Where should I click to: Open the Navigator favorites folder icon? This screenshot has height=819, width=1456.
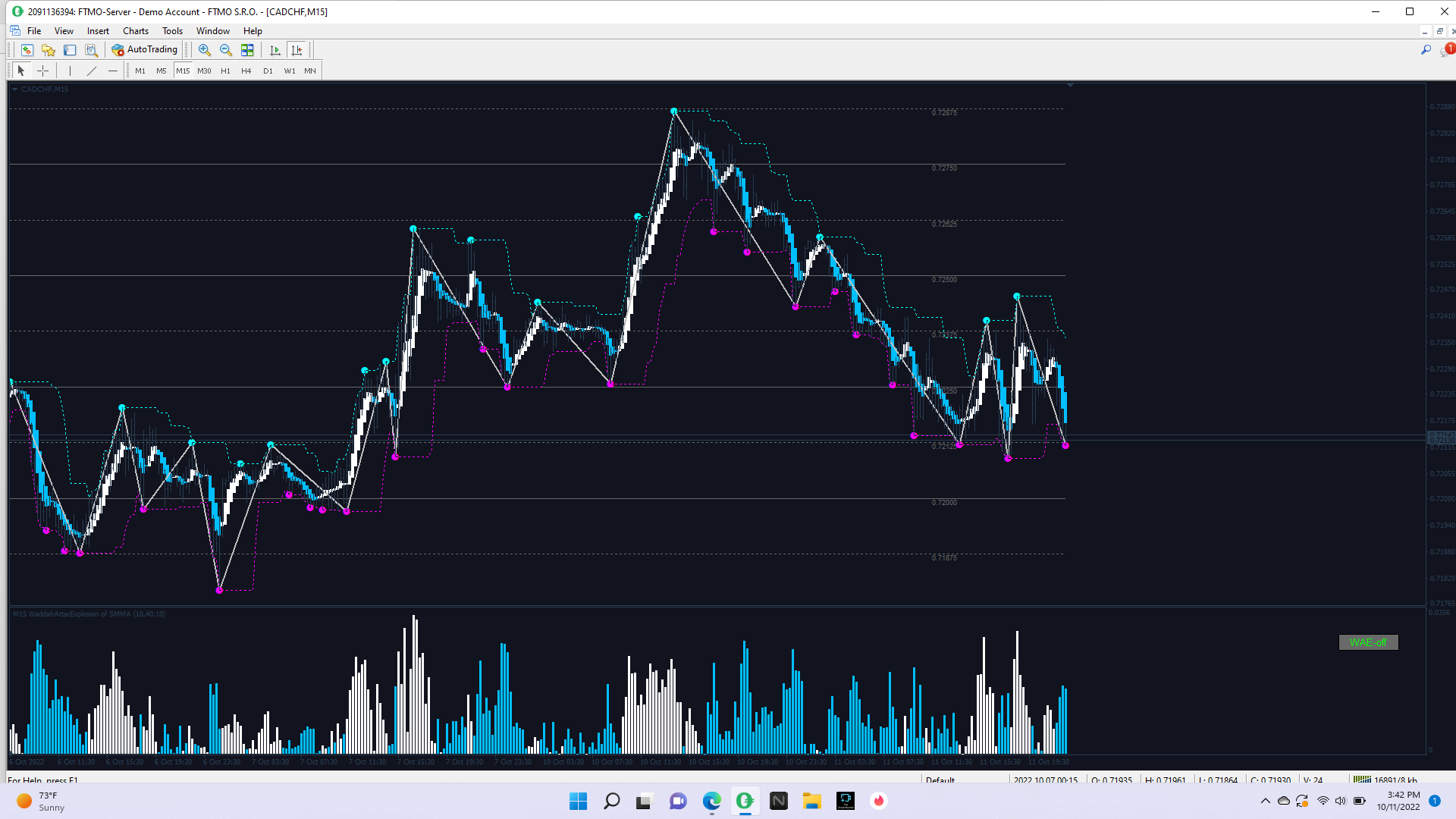point(49,50)
